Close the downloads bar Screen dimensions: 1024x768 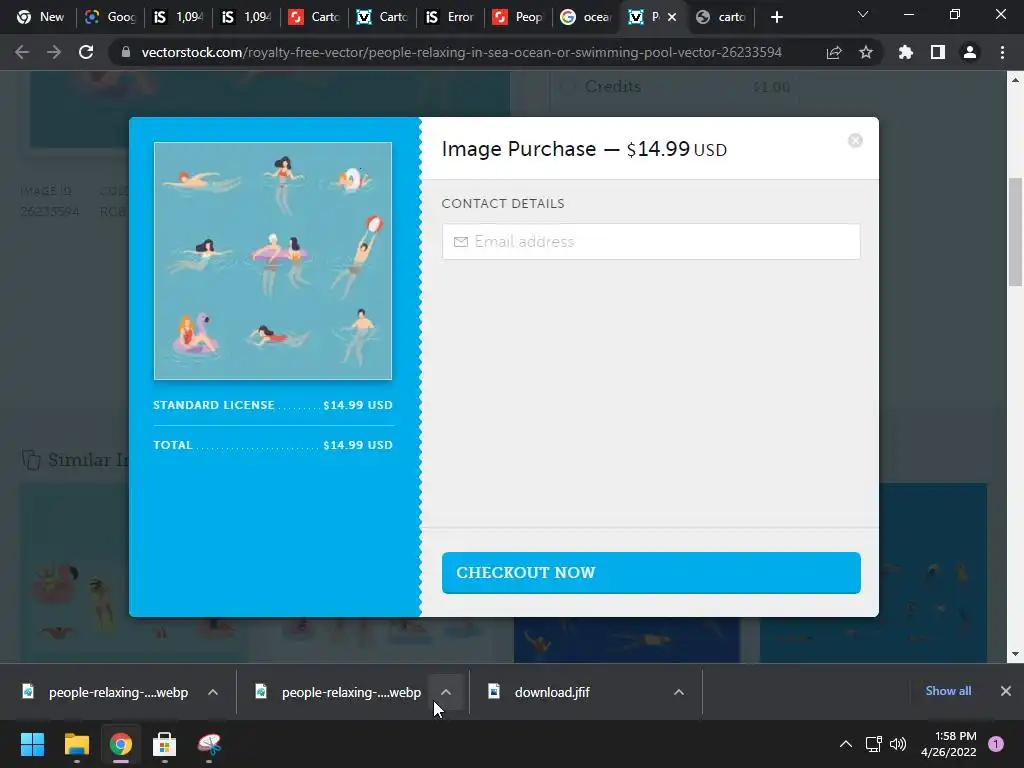point(1006,691)
